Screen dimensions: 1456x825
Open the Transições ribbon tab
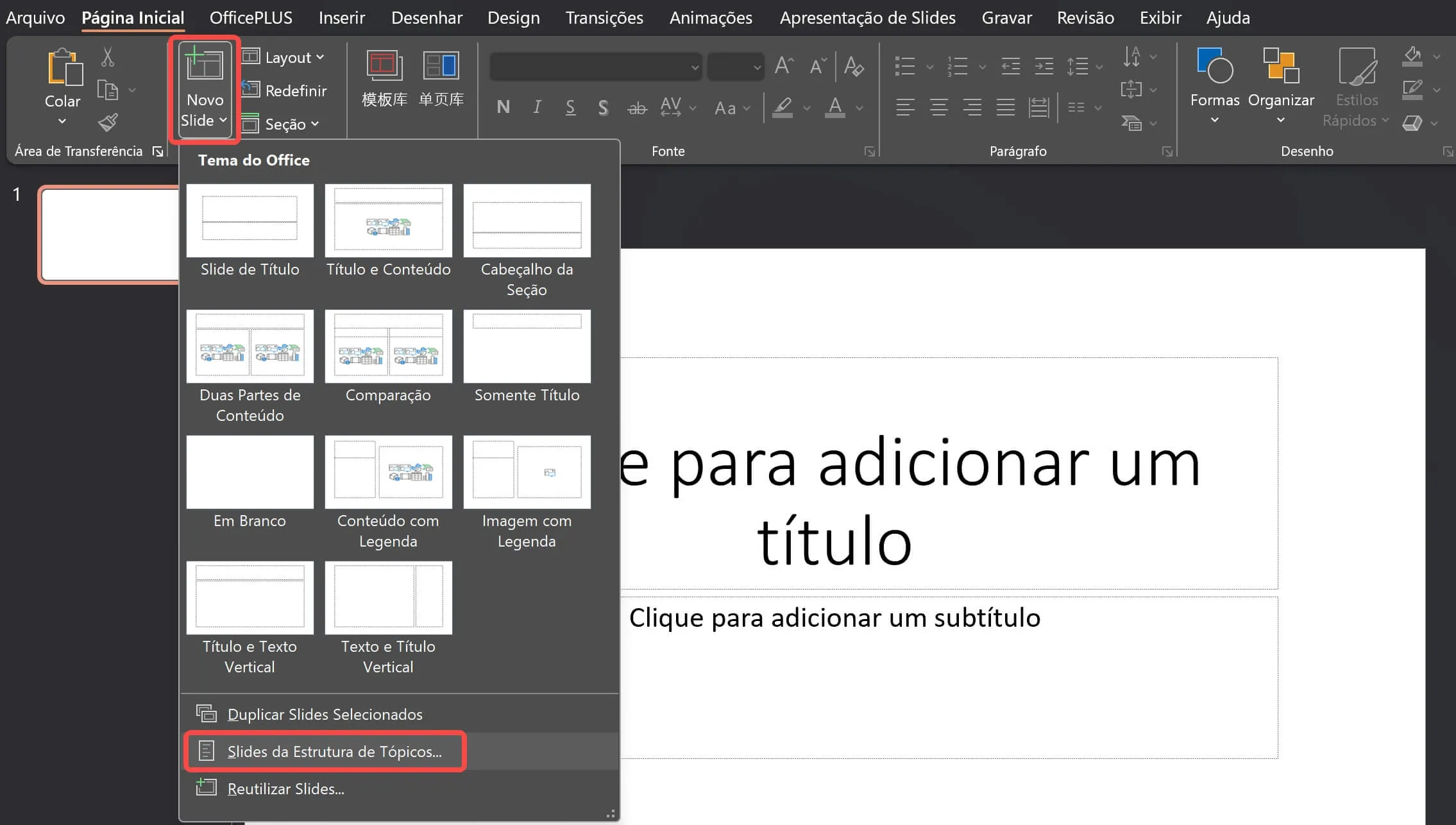604,17
